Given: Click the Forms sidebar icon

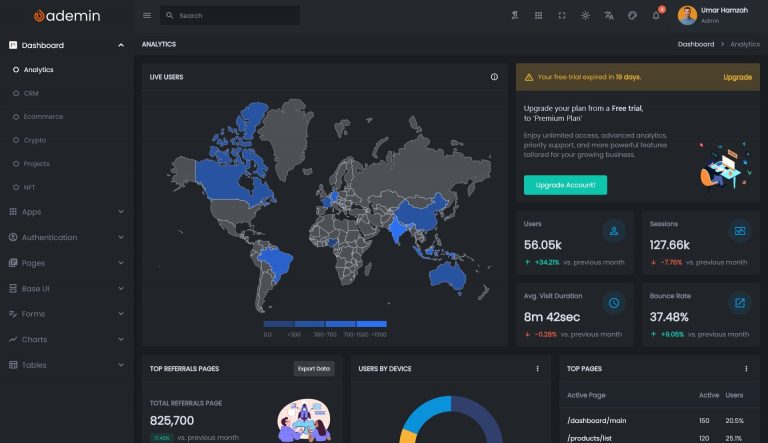Looking at the screenshot, I should coord(13,314).
